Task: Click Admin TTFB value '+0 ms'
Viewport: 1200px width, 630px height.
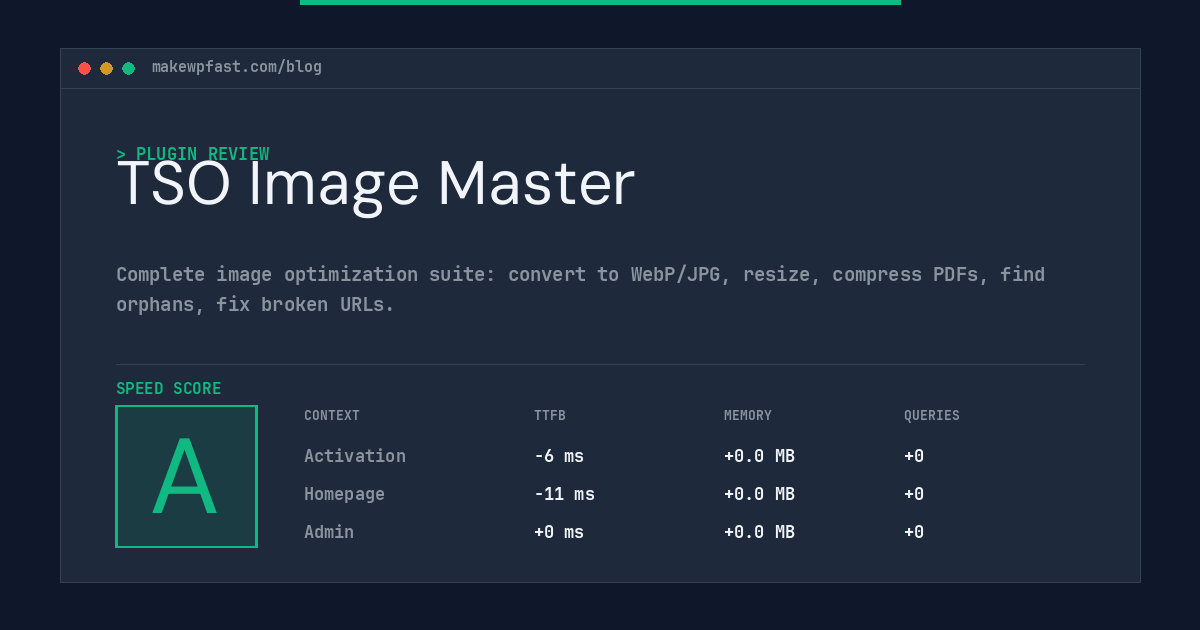Action: pos(559,532)
